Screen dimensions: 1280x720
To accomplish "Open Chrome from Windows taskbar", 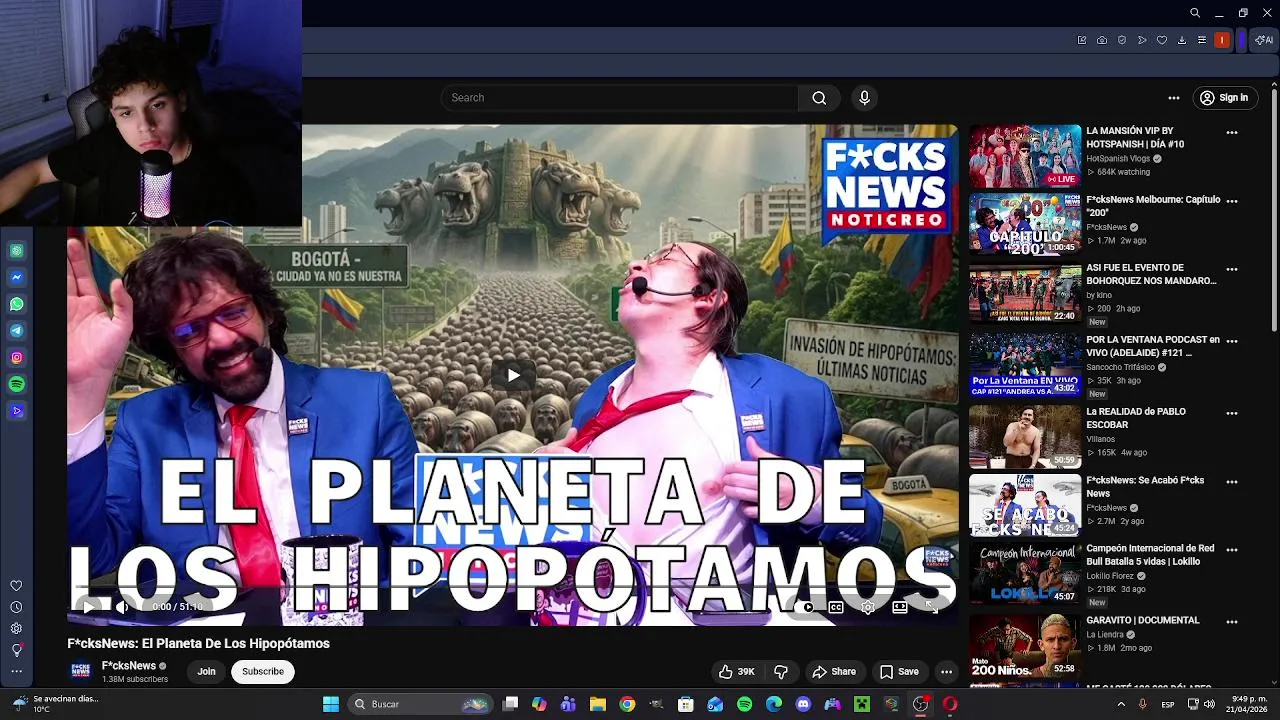I will pyautogui.click(x=627, y=704).
